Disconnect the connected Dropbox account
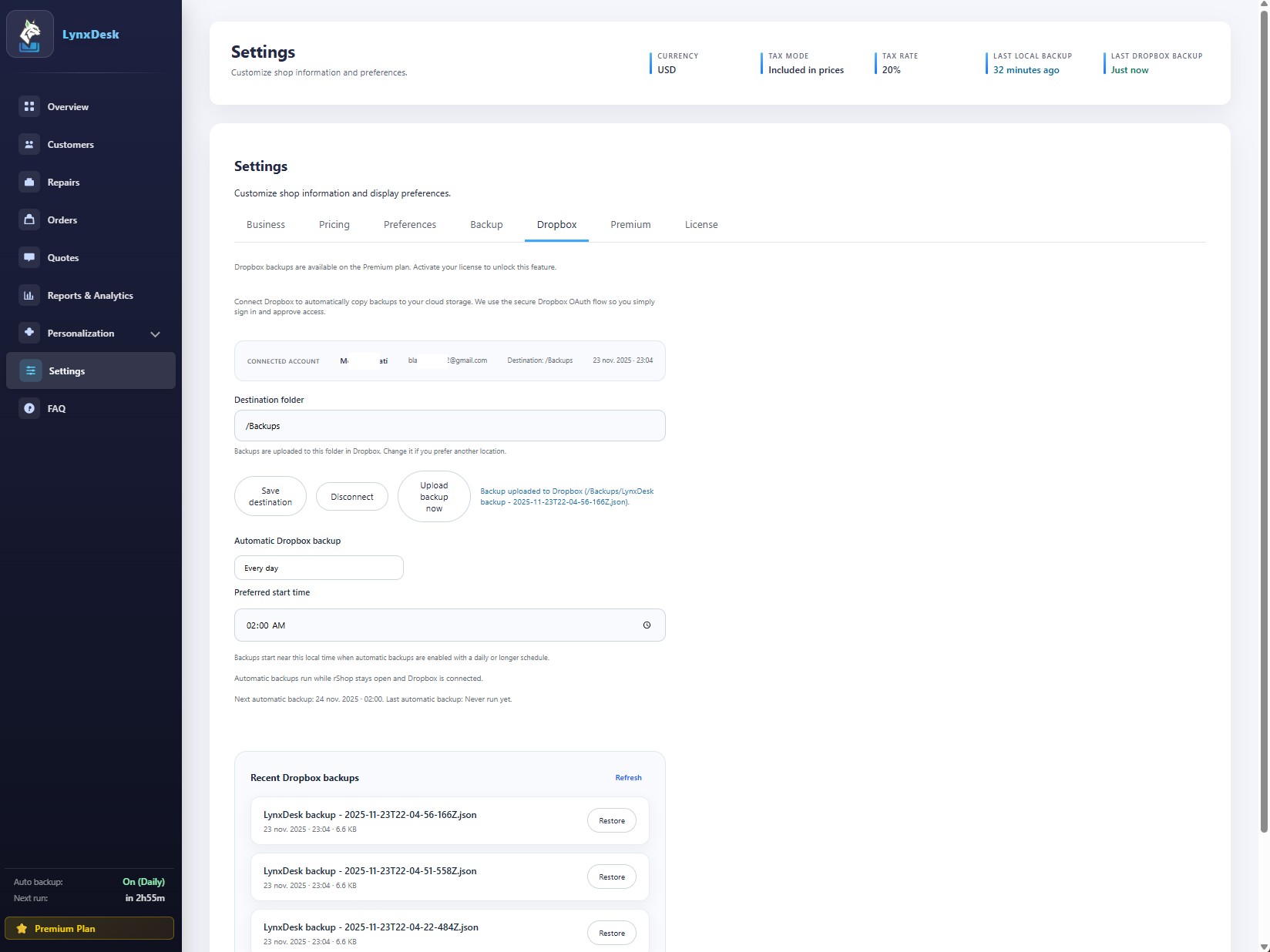The width and height of the screenshot is (1270, 952). [351, 496]
